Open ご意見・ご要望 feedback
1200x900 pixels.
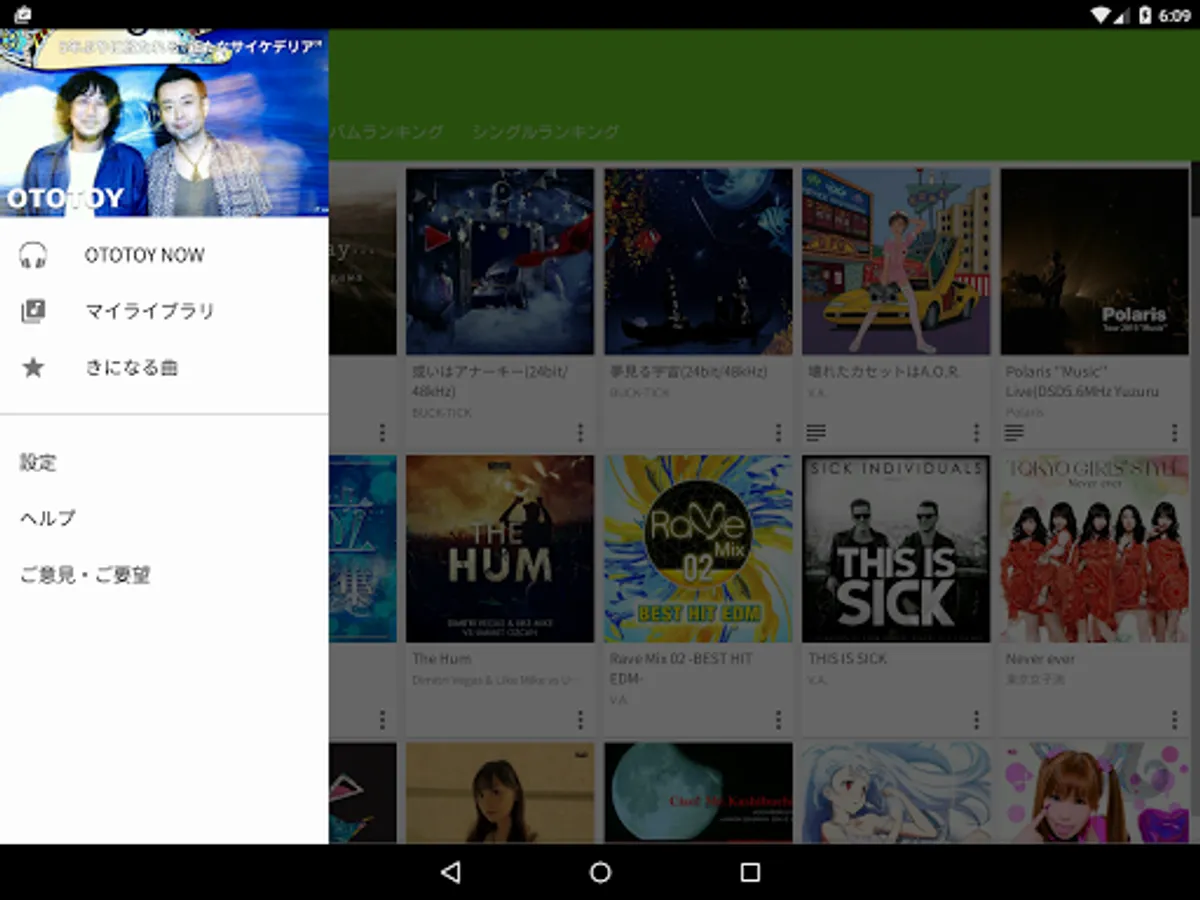tap(164, 575)
